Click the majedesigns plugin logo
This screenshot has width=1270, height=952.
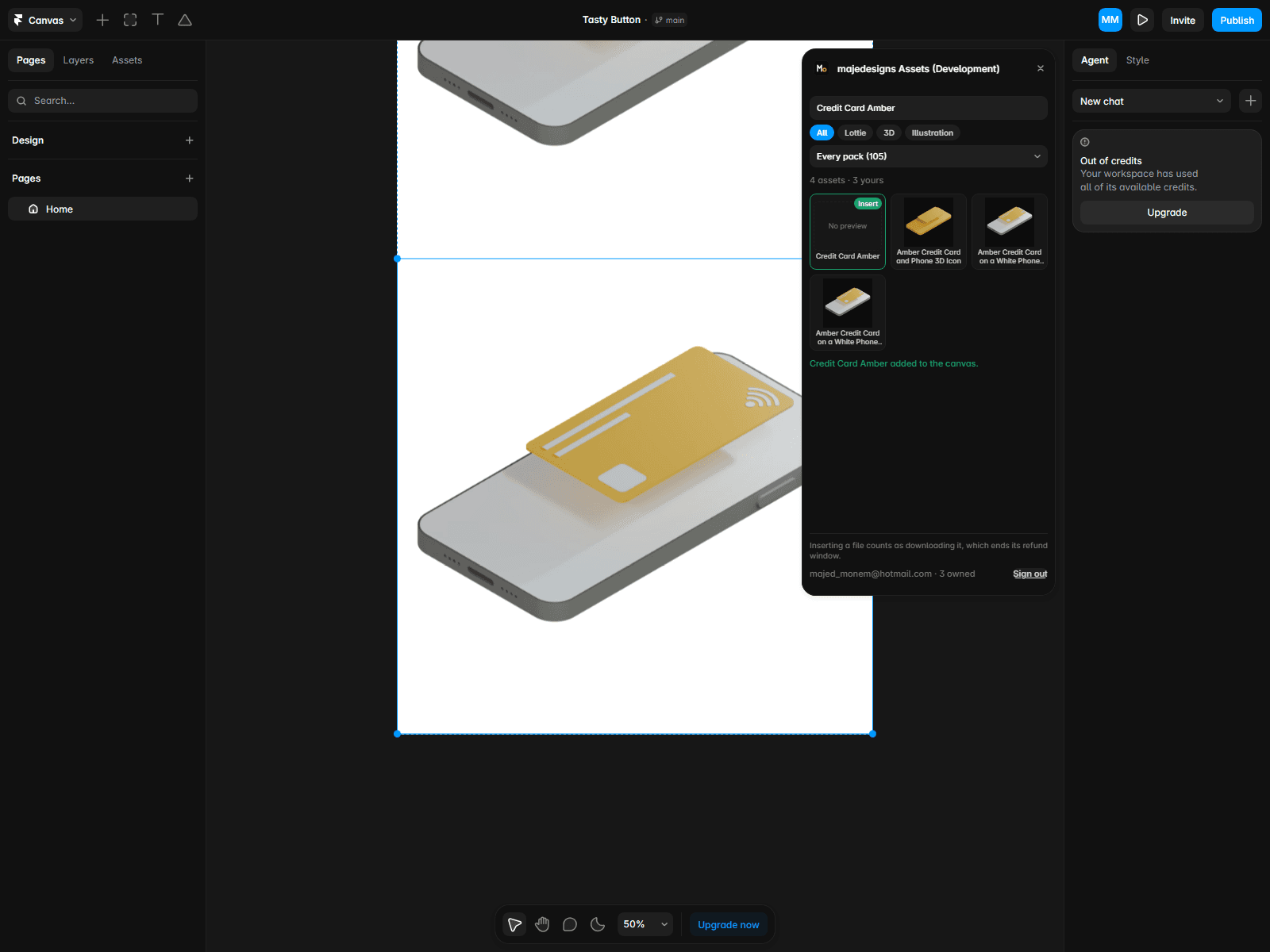pos(822,68)
